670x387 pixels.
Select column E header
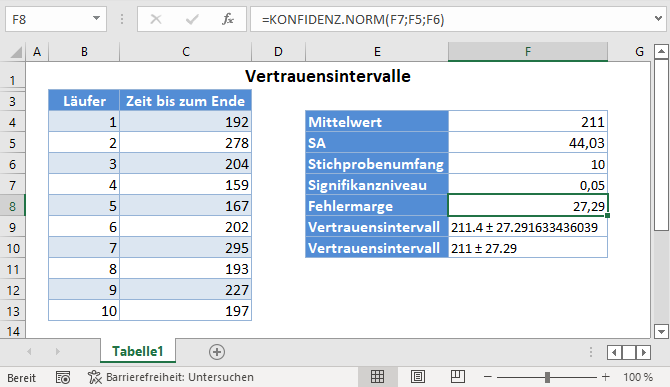pyautogui.click(x=377, y=52)
